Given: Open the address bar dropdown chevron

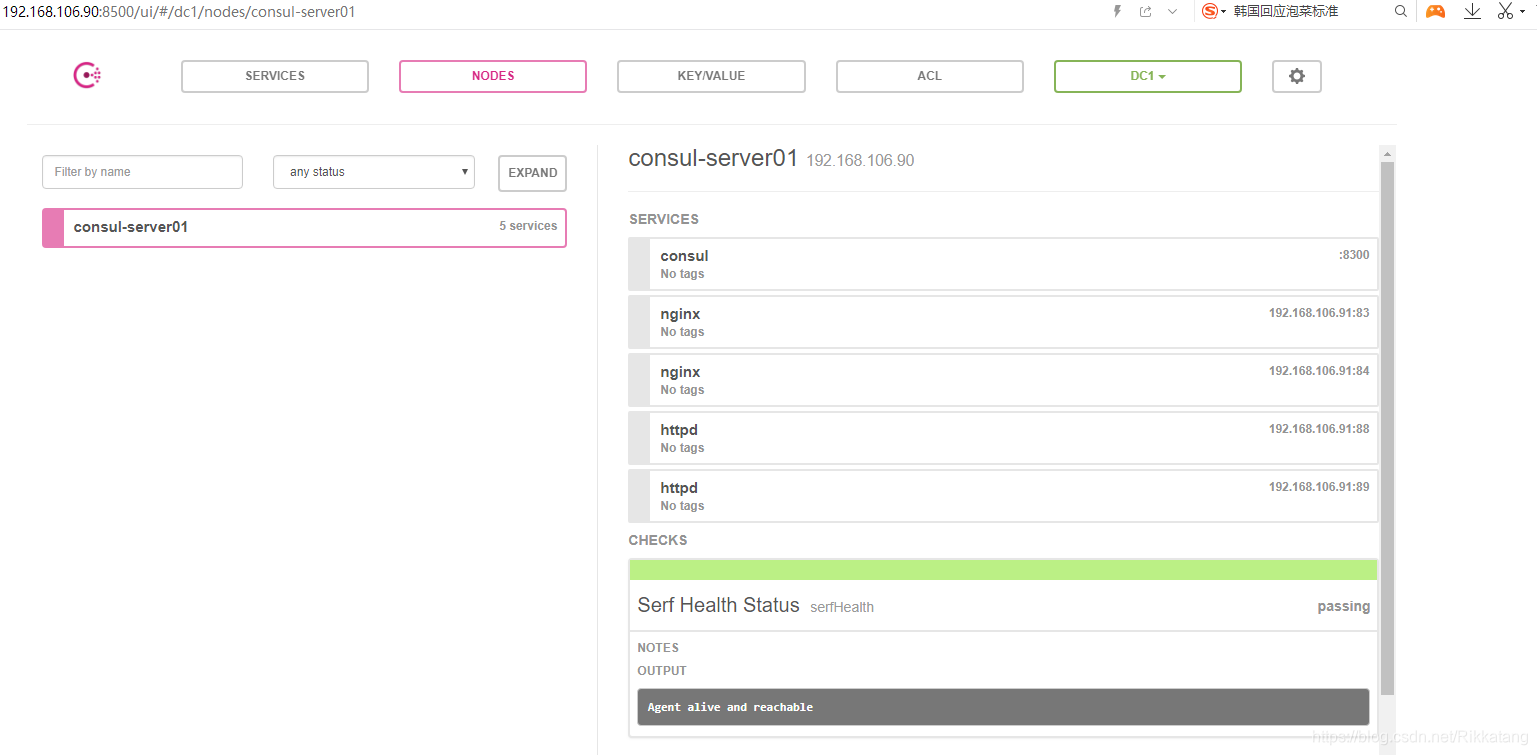Looking at the screenshot, I should pyautogui.click(x=1173, y=11).
